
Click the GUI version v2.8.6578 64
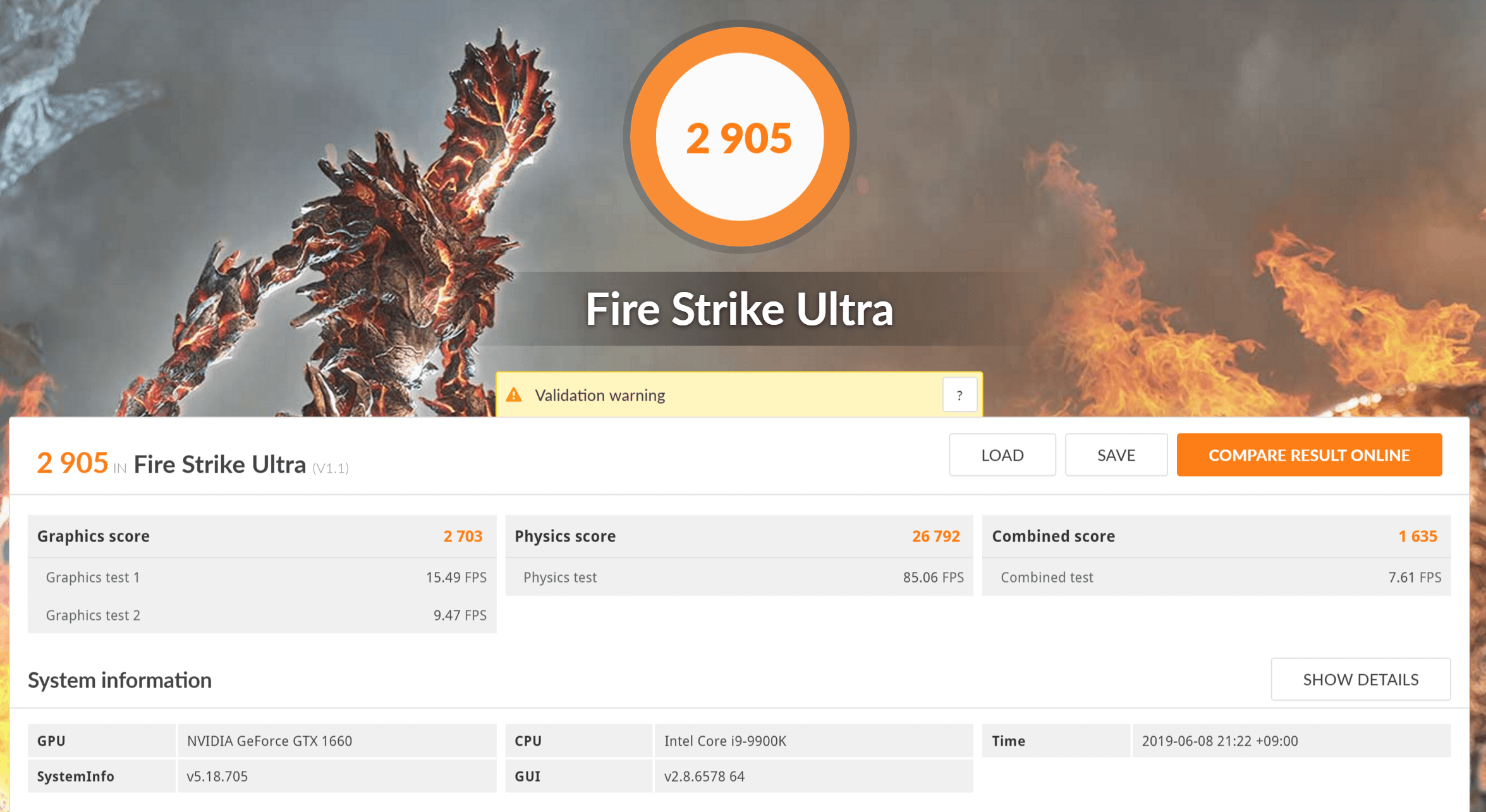click(704, 776)
